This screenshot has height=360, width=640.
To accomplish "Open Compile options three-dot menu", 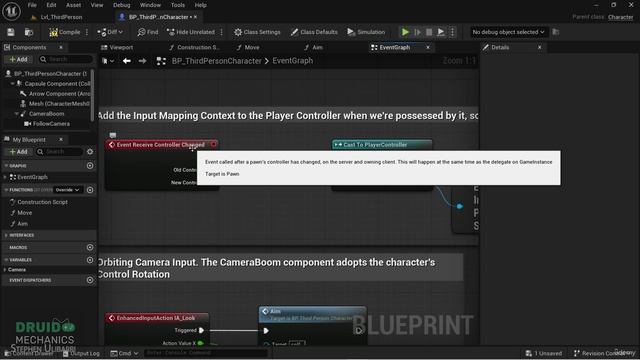I will 87,32.
